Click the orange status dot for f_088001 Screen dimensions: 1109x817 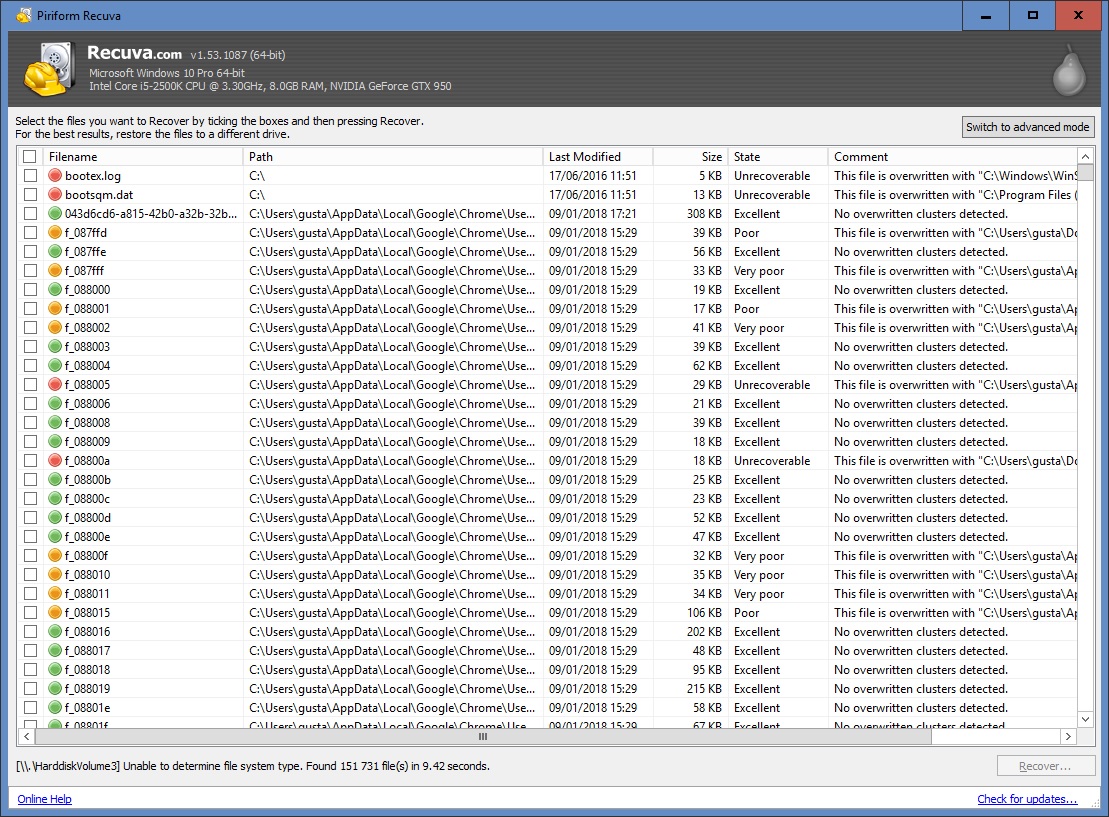[x=55, y=308]
